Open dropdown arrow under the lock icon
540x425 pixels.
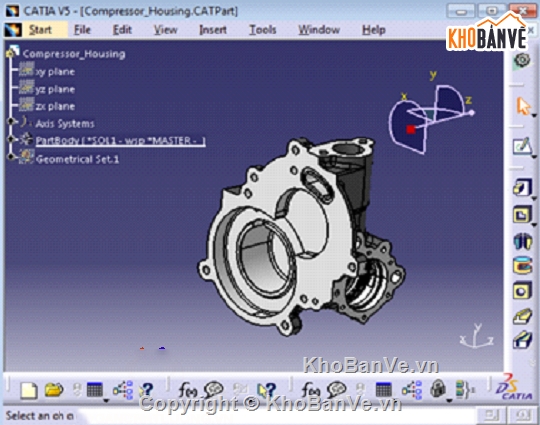pos(449,401)
